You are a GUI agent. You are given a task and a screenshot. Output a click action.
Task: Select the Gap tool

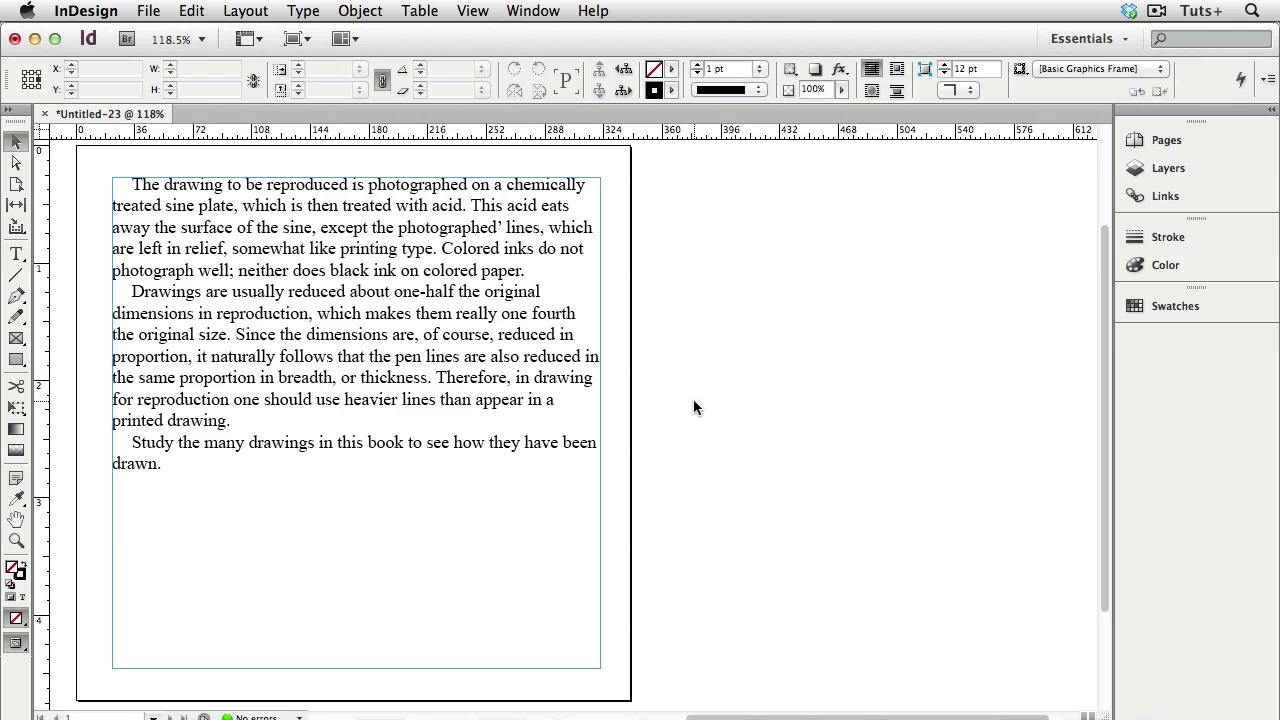pos(16,205)
